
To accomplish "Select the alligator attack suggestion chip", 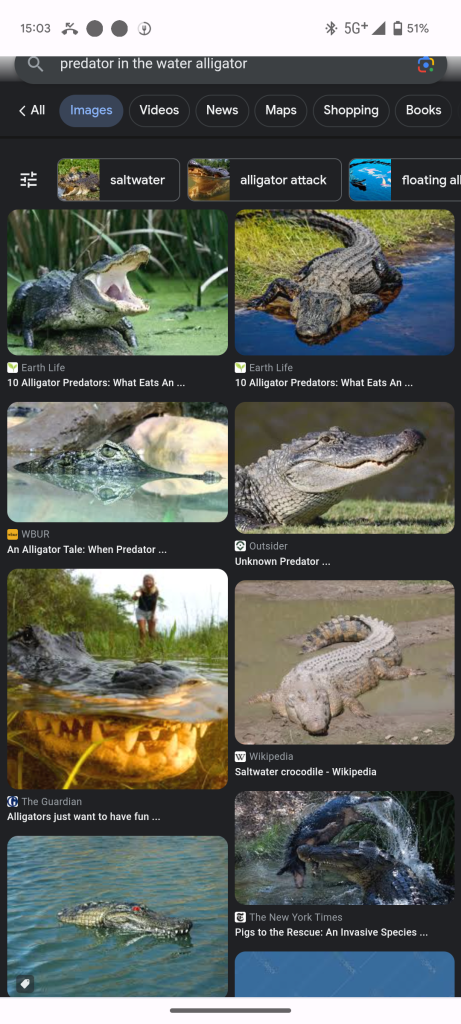I will coord(264,180).
